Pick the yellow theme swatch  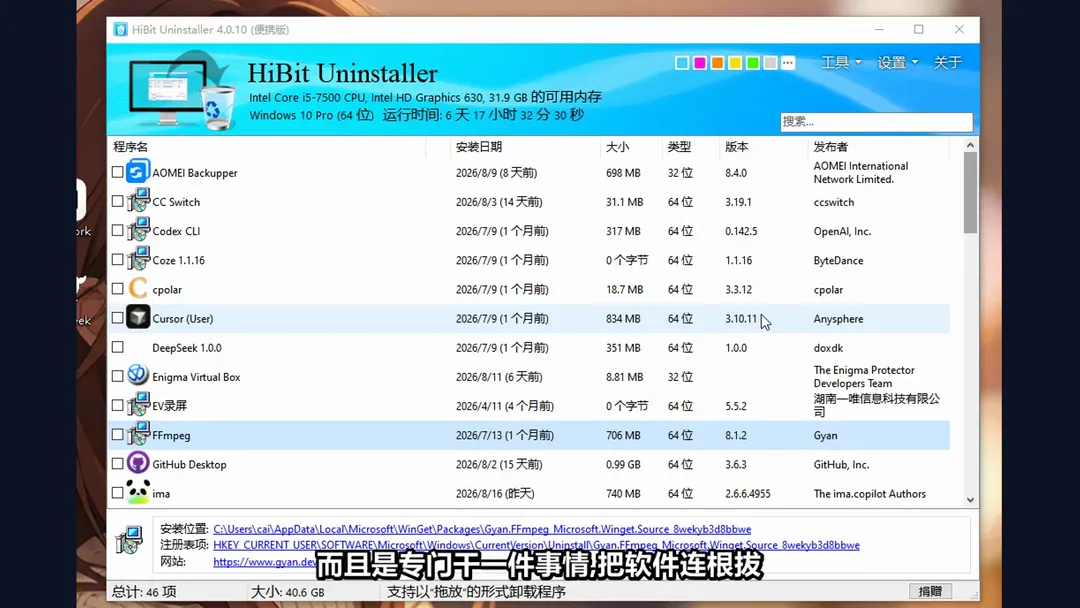735,63
